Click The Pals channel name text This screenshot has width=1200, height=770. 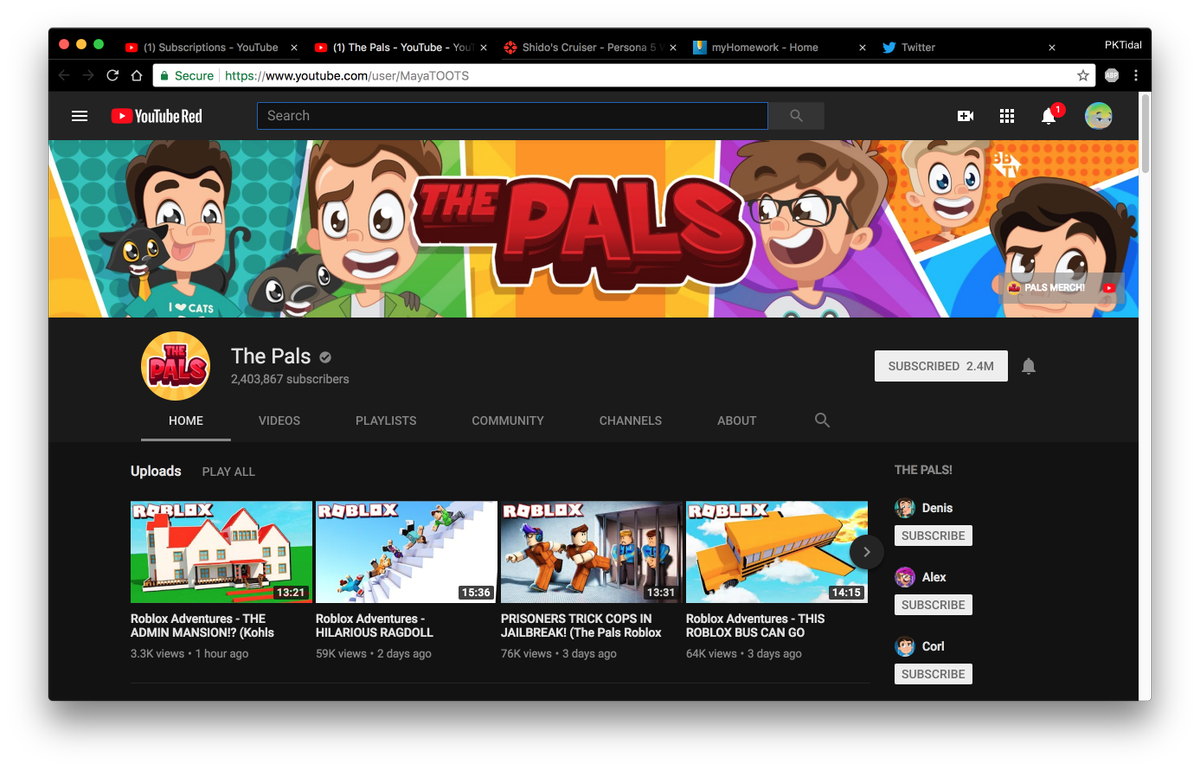(x=270, y=356)
